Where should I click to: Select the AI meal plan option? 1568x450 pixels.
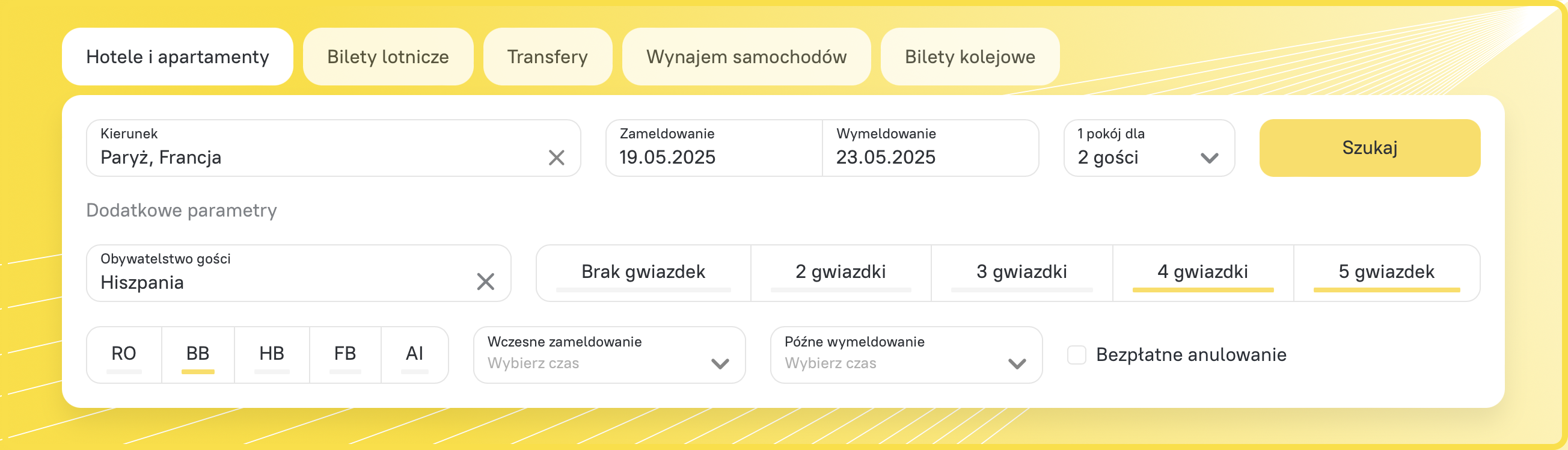[414, 354]
